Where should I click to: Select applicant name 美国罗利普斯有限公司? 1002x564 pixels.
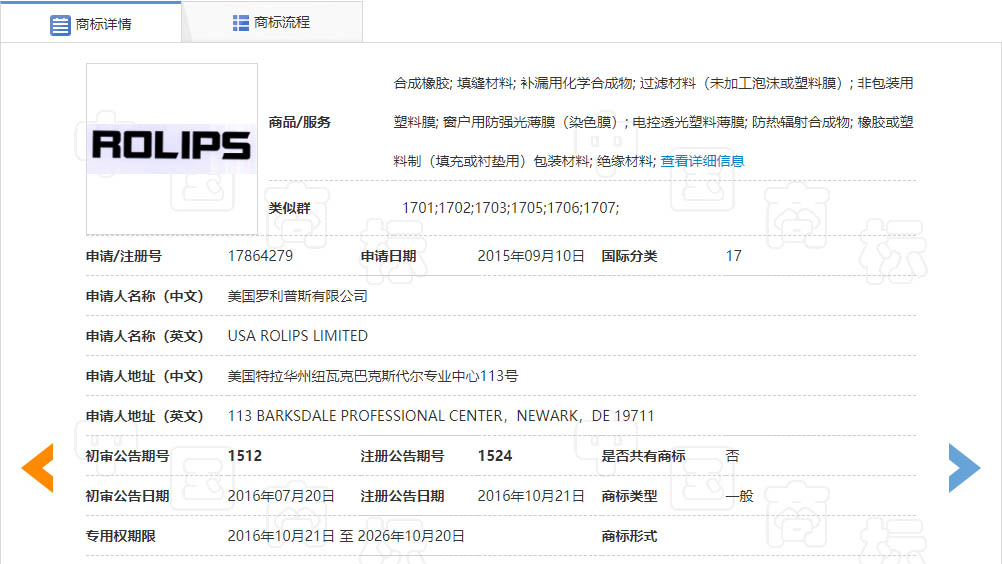[x=297, y=296]
